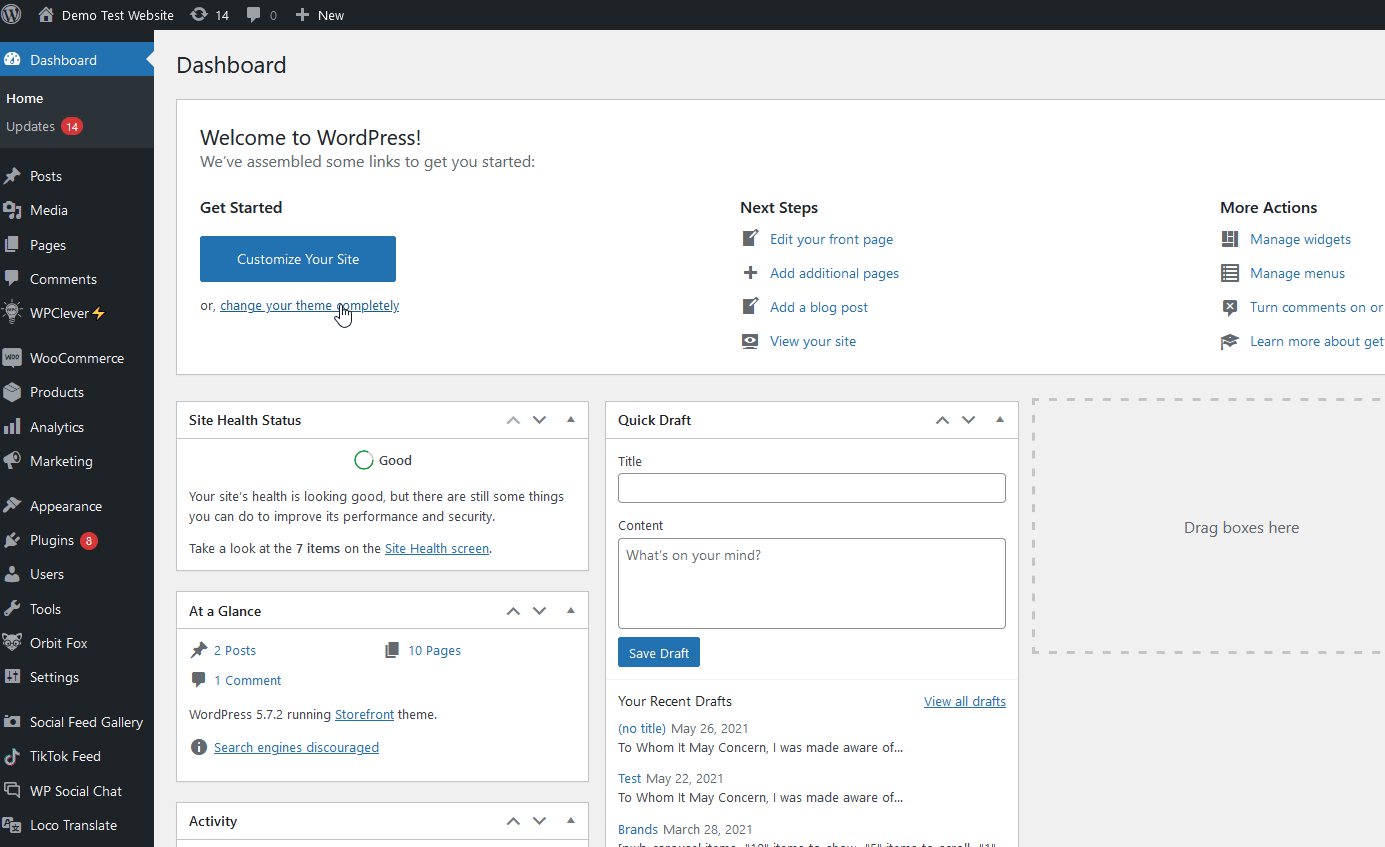1385x847 pixels.
Task: Open the View all drafts link
Action: pyautogui.click(x=965, y=701)
